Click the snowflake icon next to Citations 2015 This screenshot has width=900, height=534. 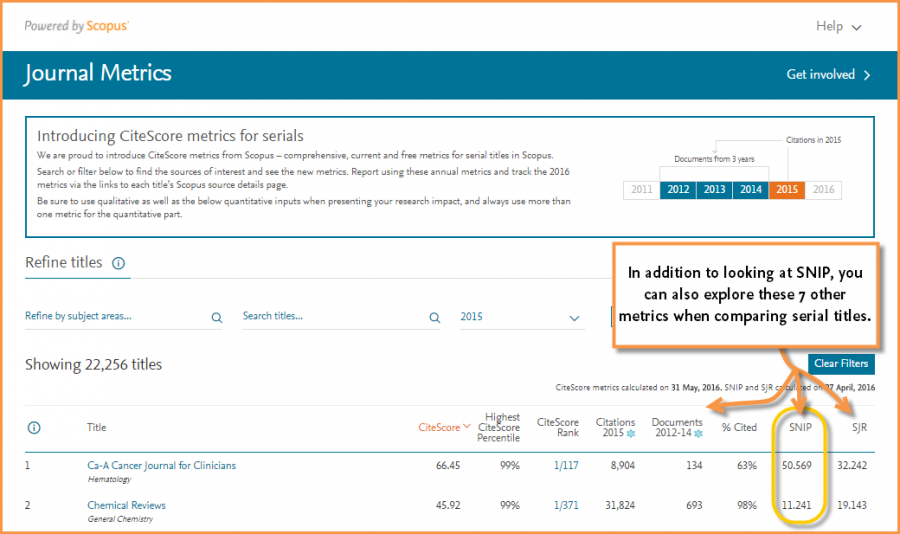tap(631, 434)
